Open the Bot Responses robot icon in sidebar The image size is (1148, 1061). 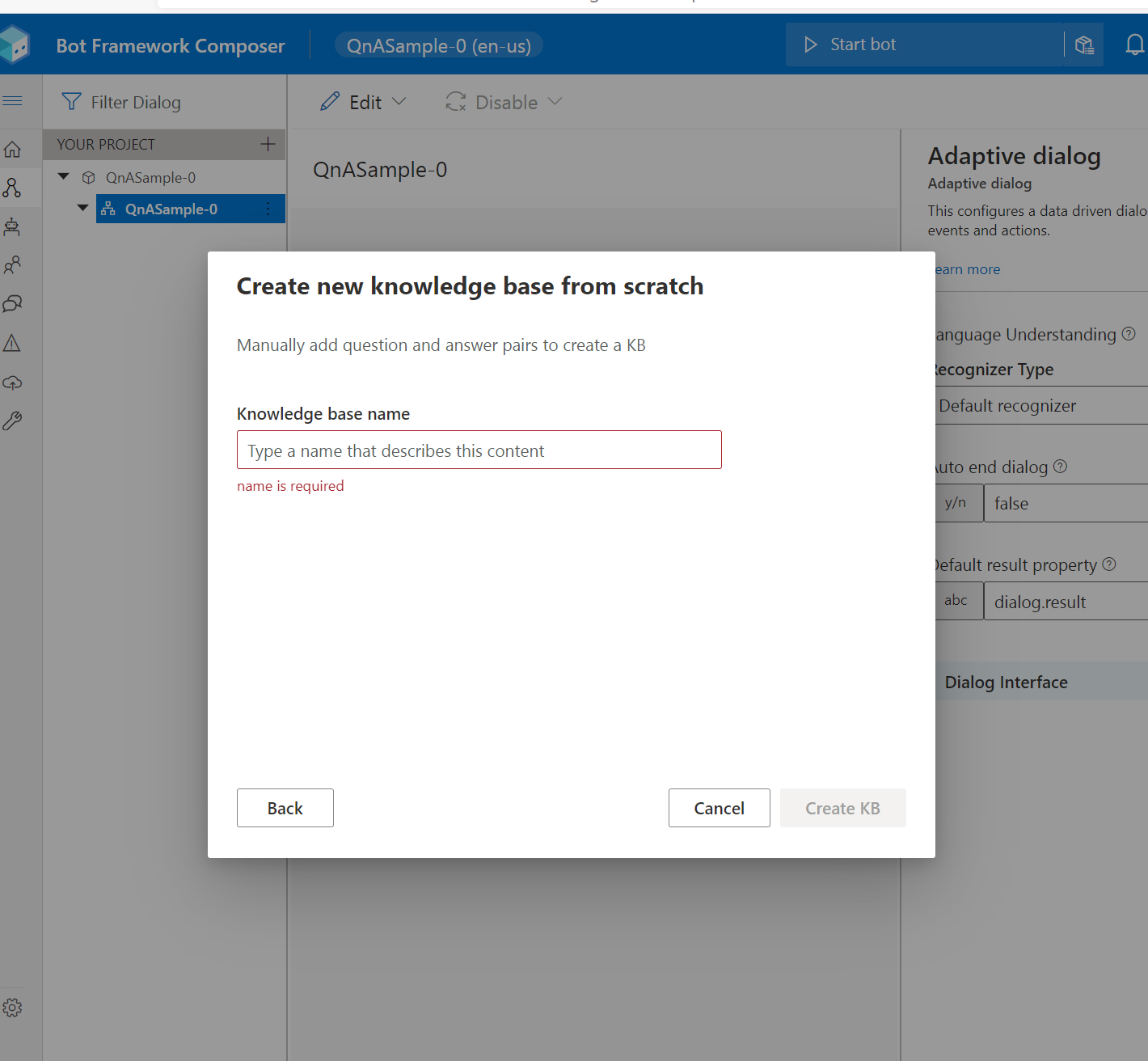(12, 226)
